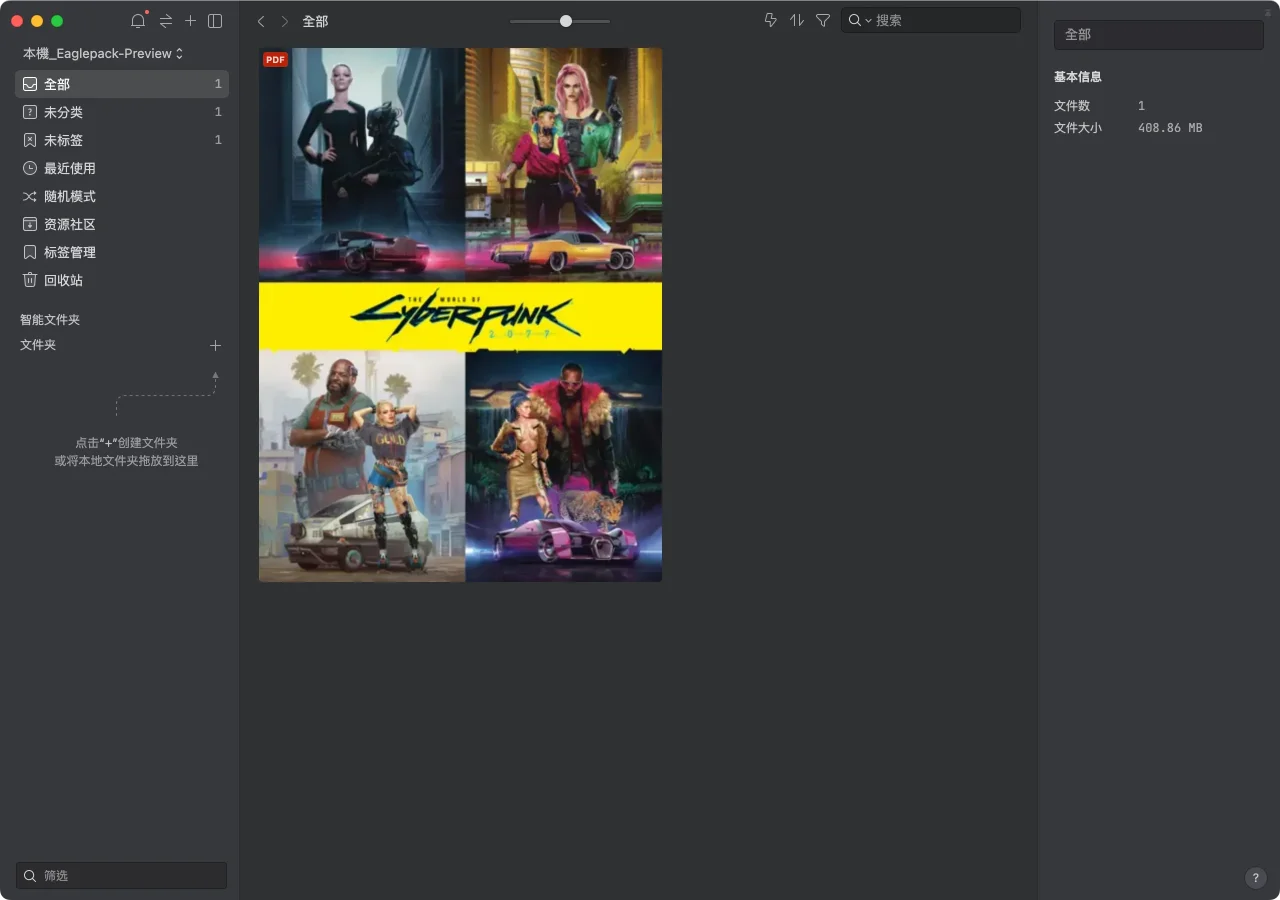Click the 全部 inbox icon
Viewport: 1280px width, 900px height.
tap(30, 84)
